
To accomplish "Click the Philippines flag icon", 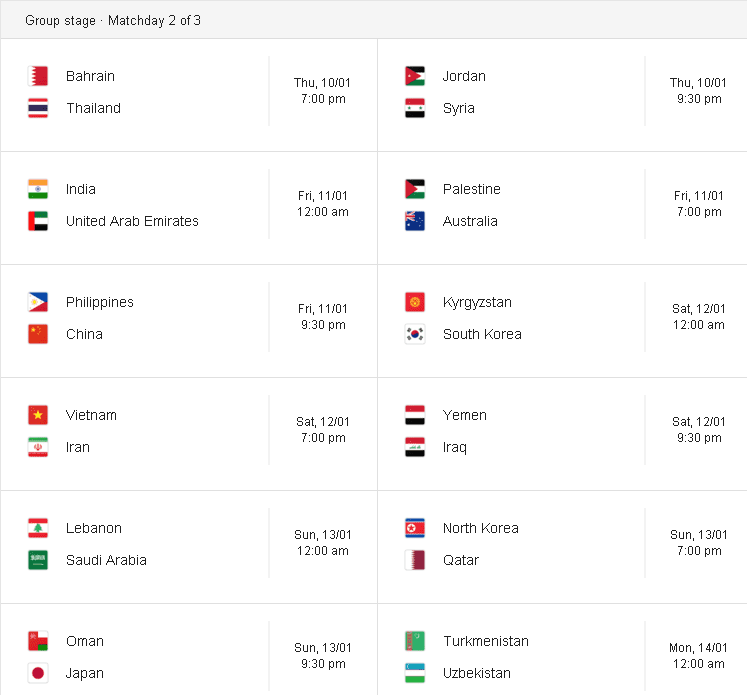I will (38, 302).
